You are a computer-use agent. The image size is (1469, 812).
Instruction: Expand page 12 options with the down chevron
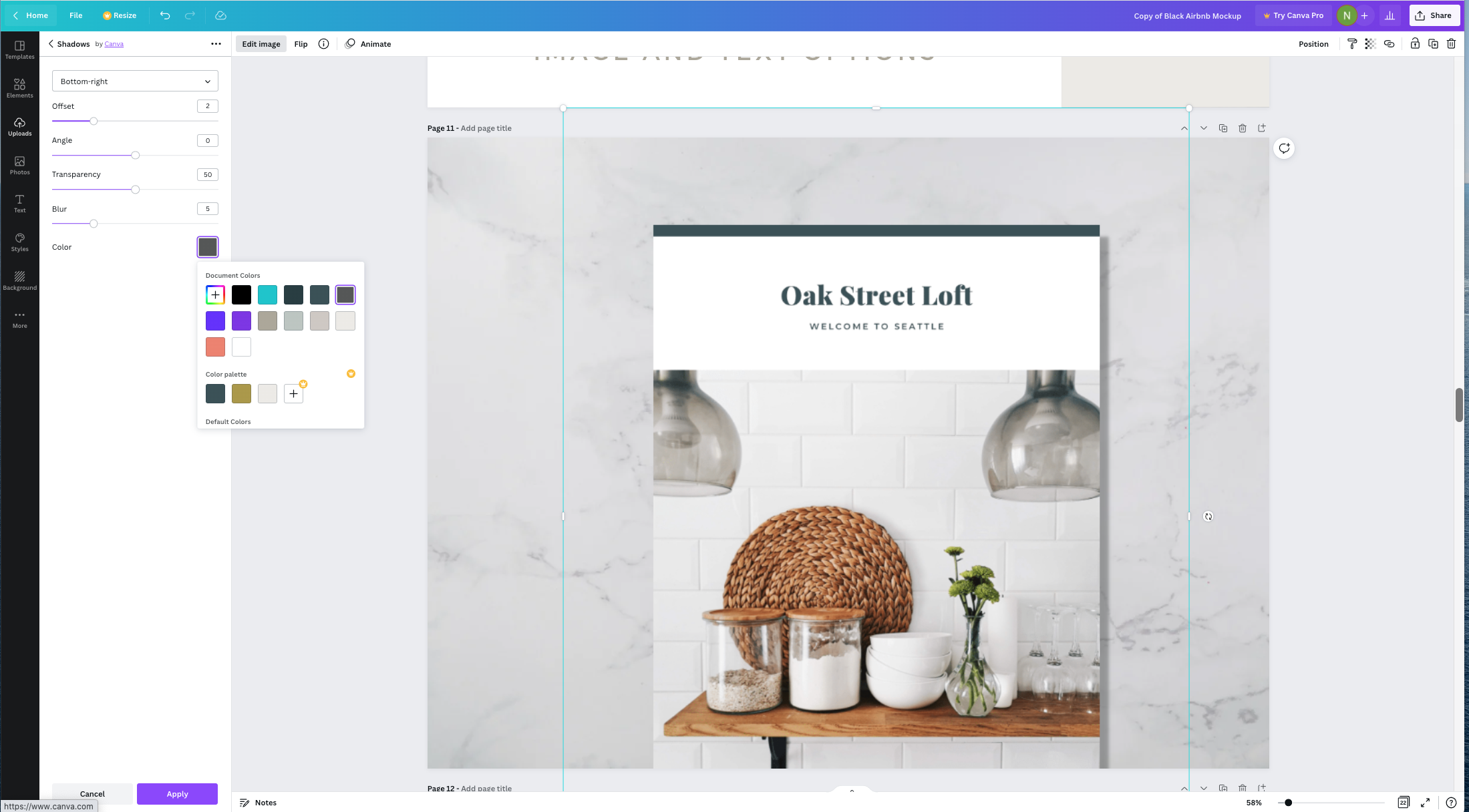tap(1204, 789)
